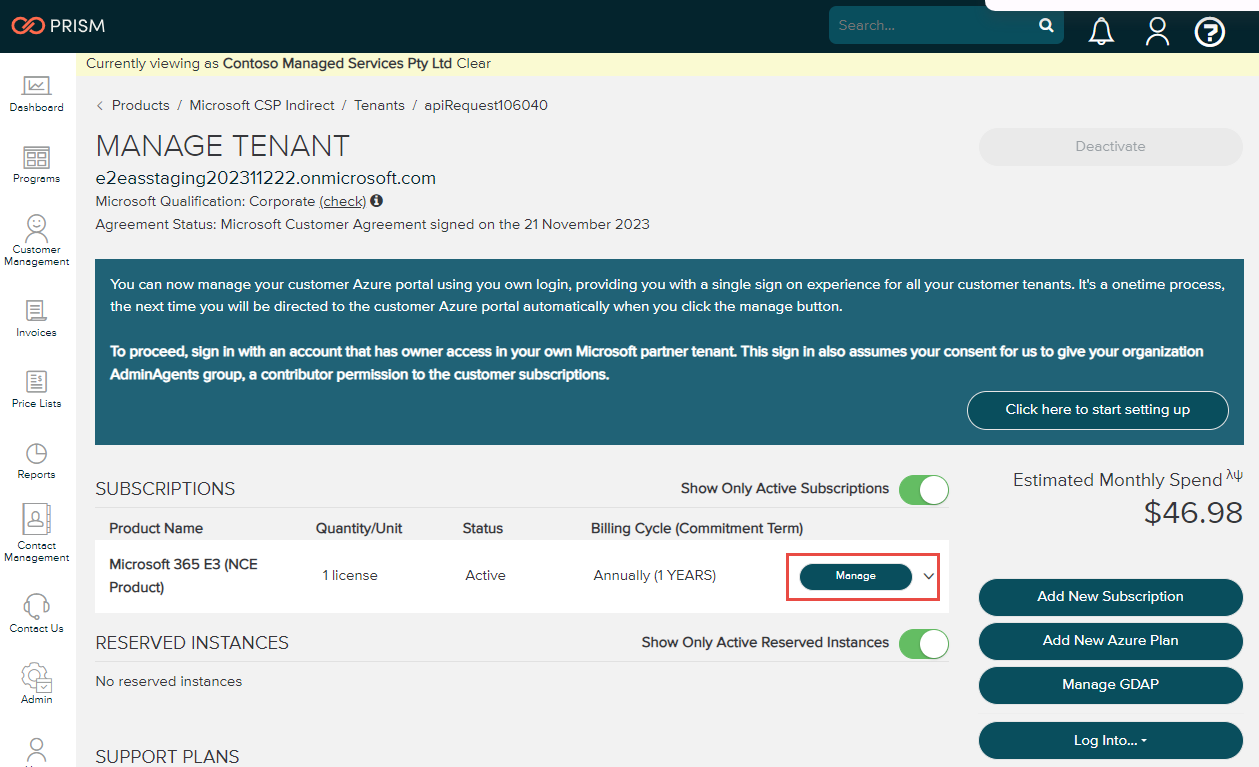Open the Reports sidebar icon
Image resolution: width=1259 pixels, height=767 pixels.
37,461
